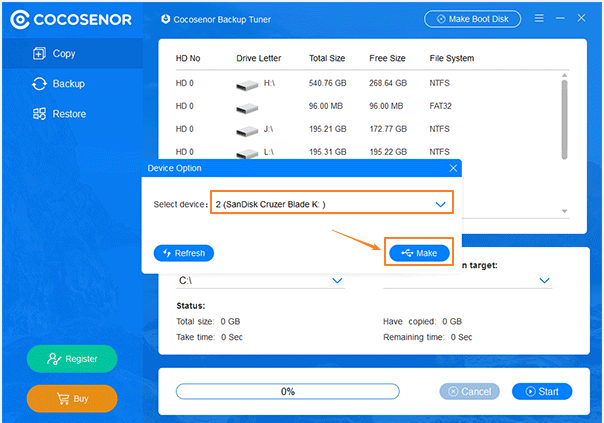Click the Make button
This screenshot has width=604, height=423.
pyautogui.click(x=419, y=253)
